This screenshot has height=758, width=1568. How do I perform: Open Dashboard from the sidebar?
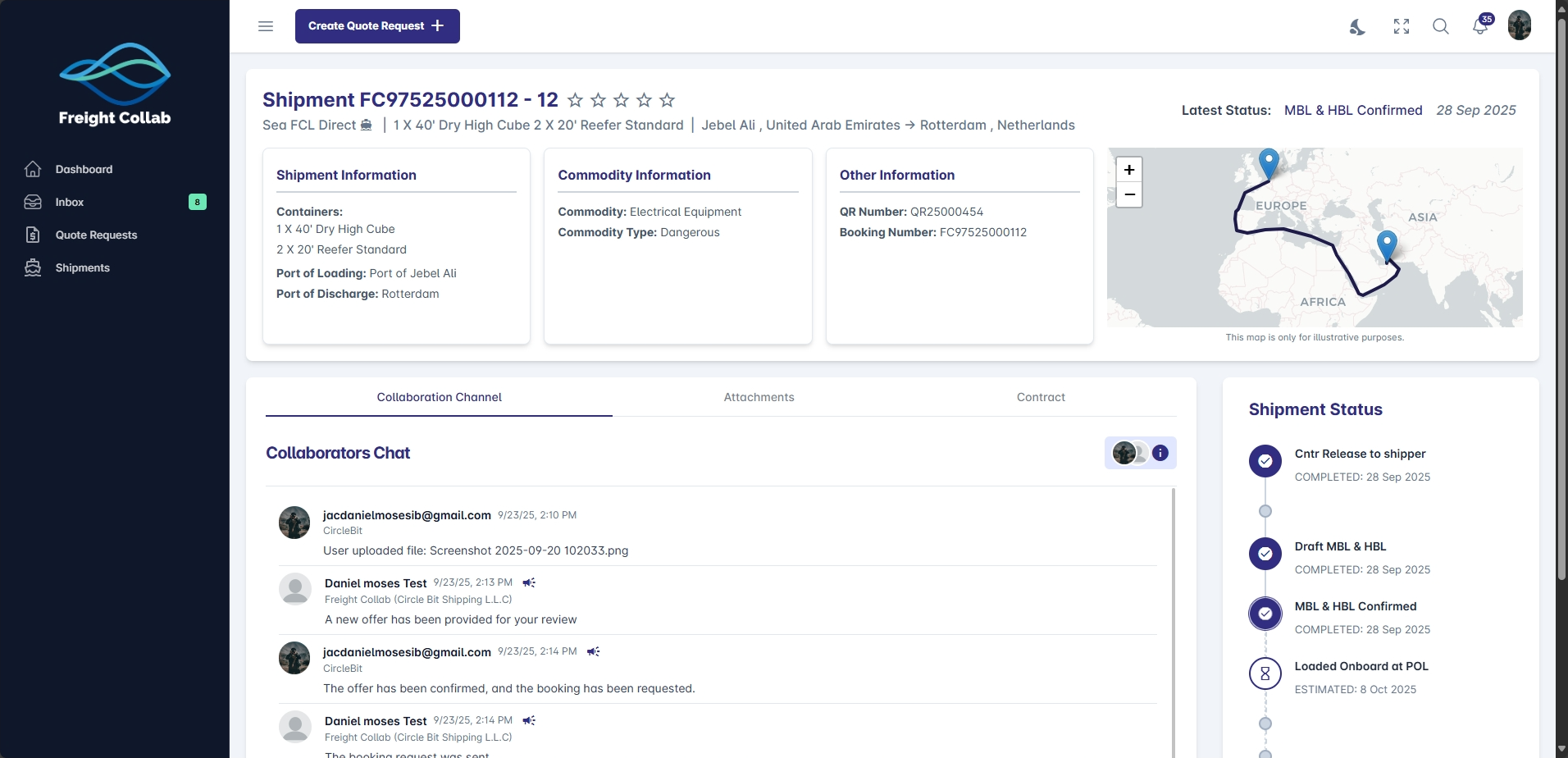[83, 169]
